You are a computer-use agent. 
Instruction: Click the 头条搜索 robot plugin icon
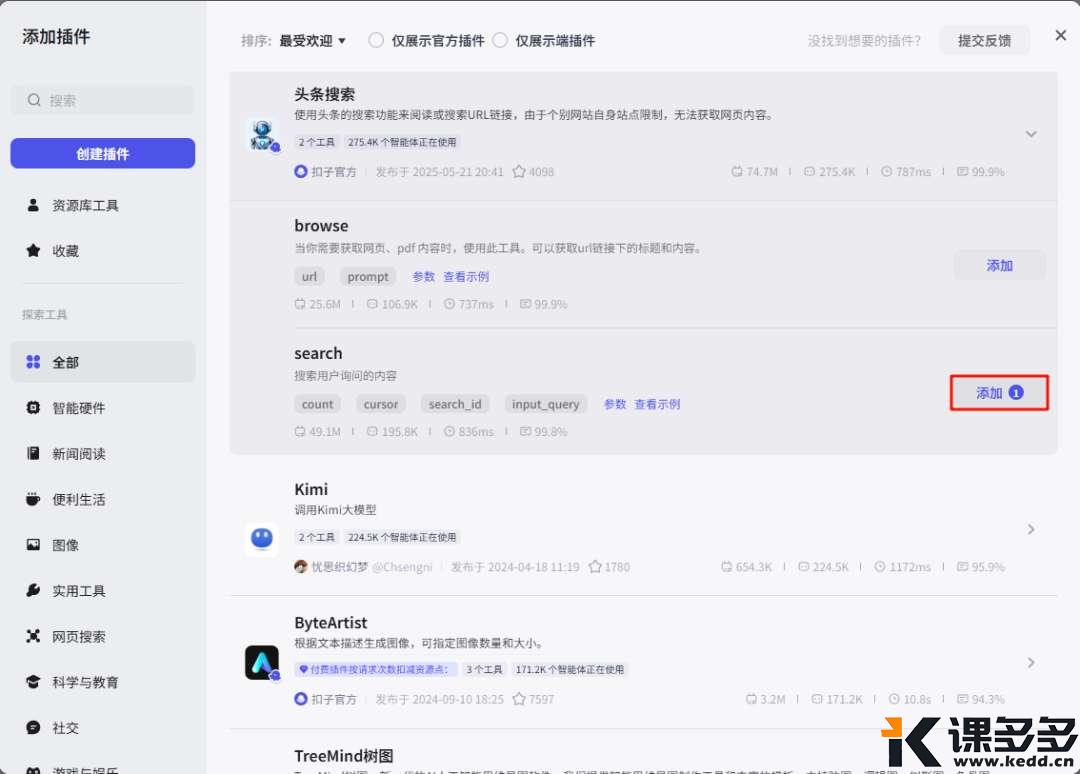click(262, 135)
